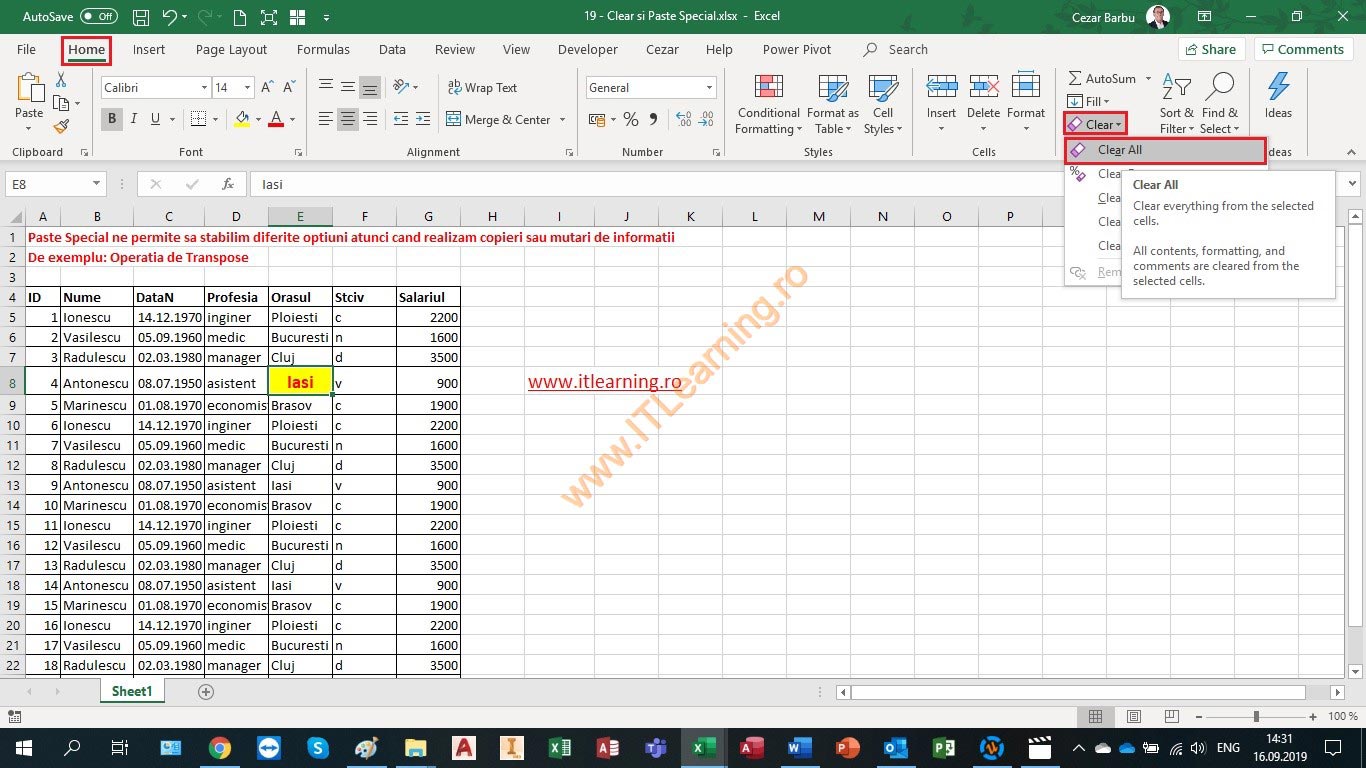
Task: Click the Increase Decimal icon
Action: coord(684,119)
